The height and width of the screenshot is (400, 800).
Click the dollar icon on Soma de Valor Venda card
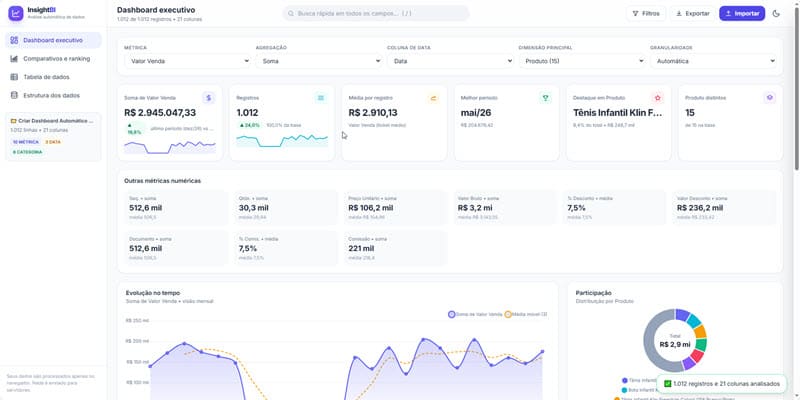click(x=209, y=98)
